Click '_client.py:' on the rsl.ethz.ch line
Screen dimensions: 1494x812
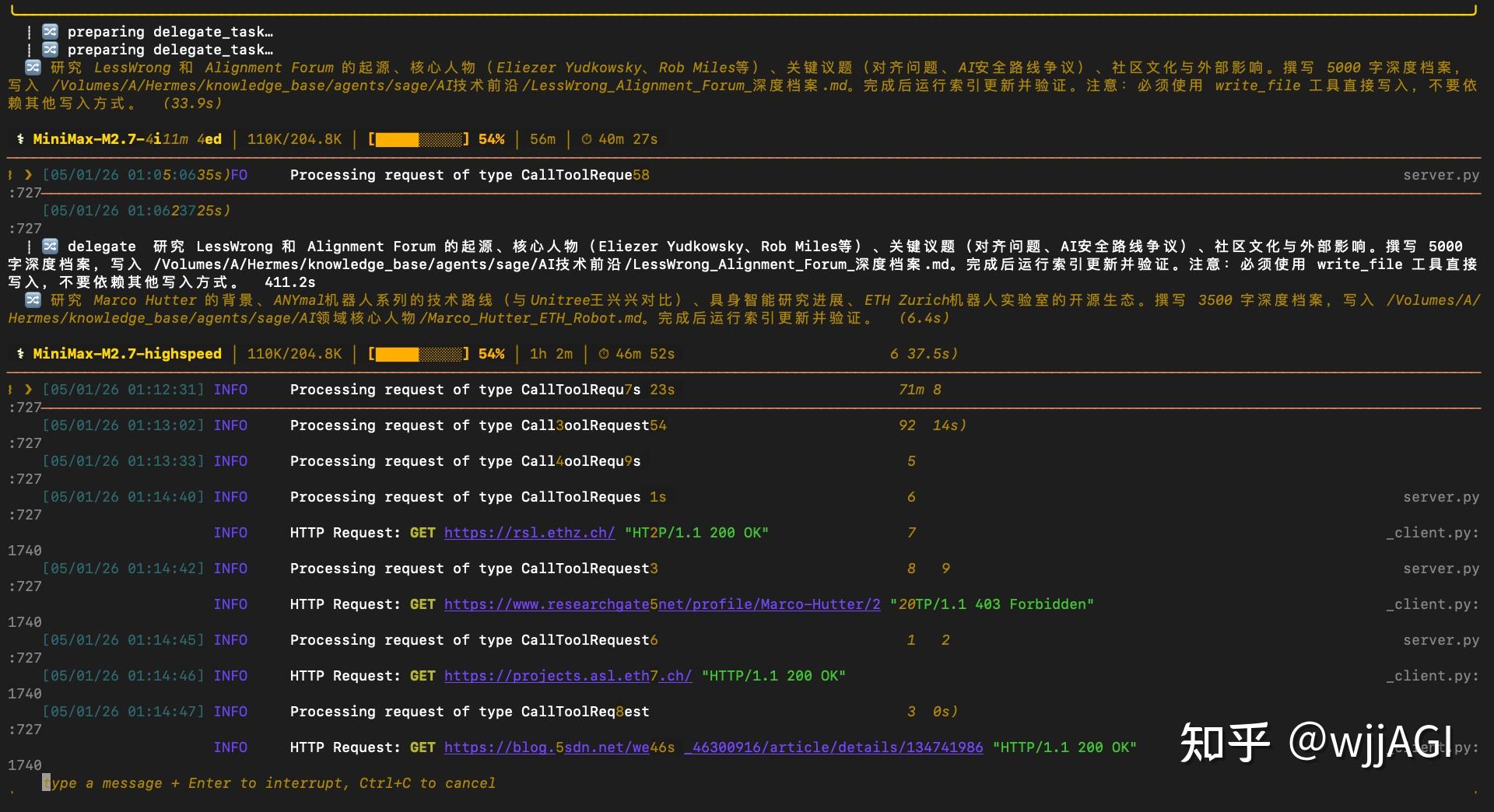click(x=1433, y=533)
